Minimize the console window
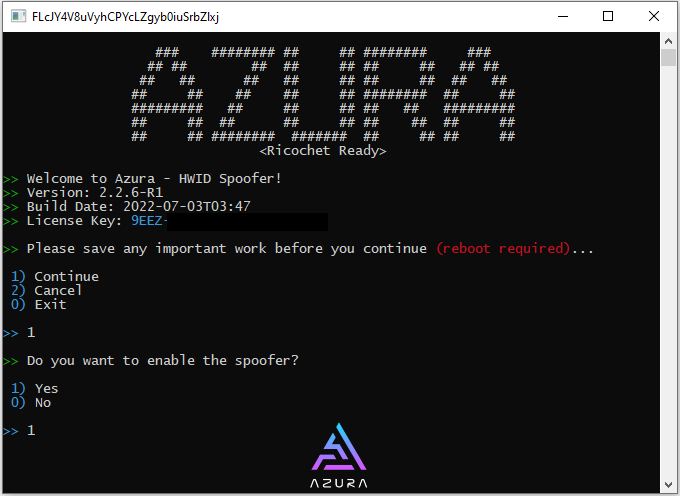Image resolution: width=680 pixels, height=496 pixels. [x=563, y=16]
